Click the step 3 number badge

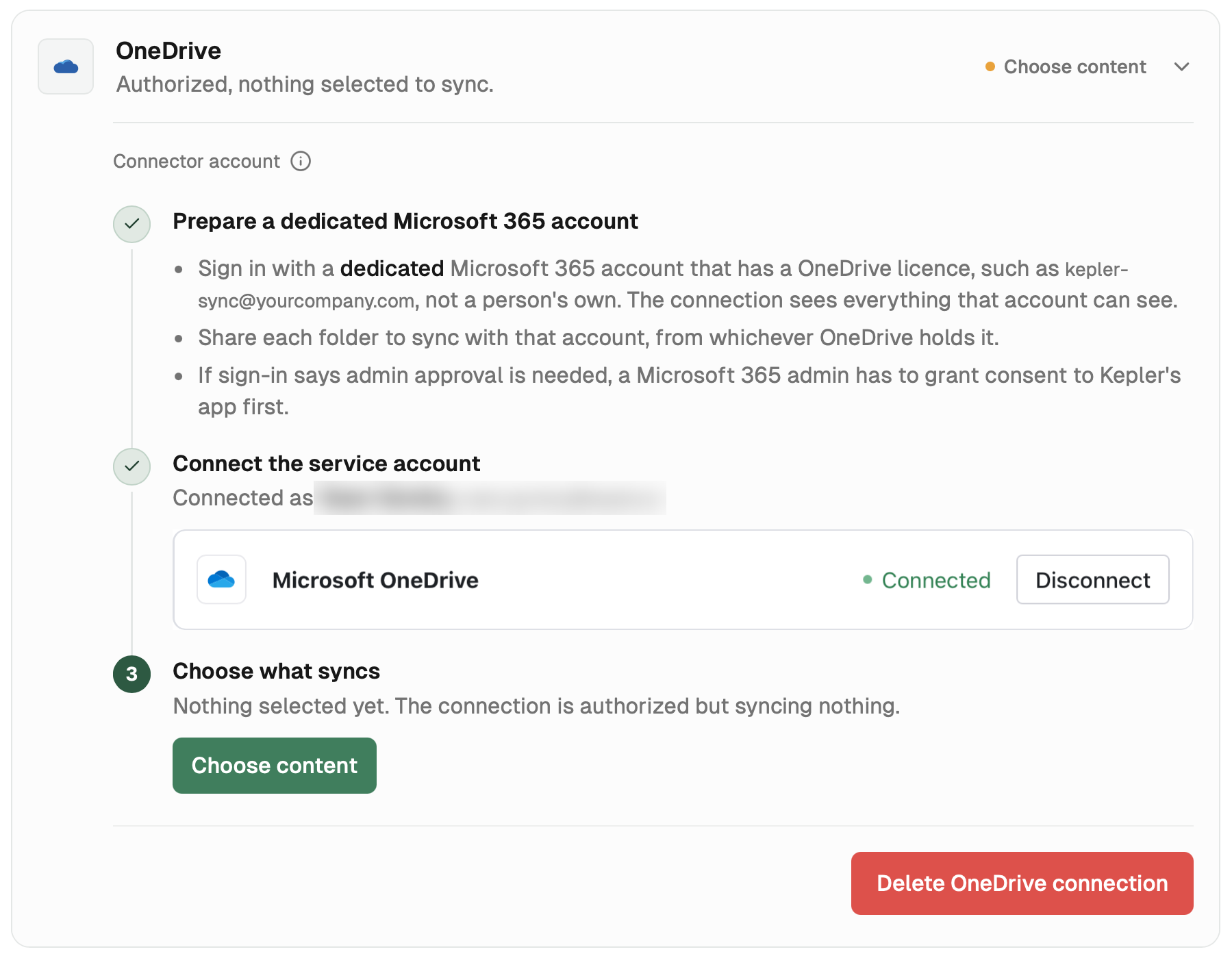(131, 674)
